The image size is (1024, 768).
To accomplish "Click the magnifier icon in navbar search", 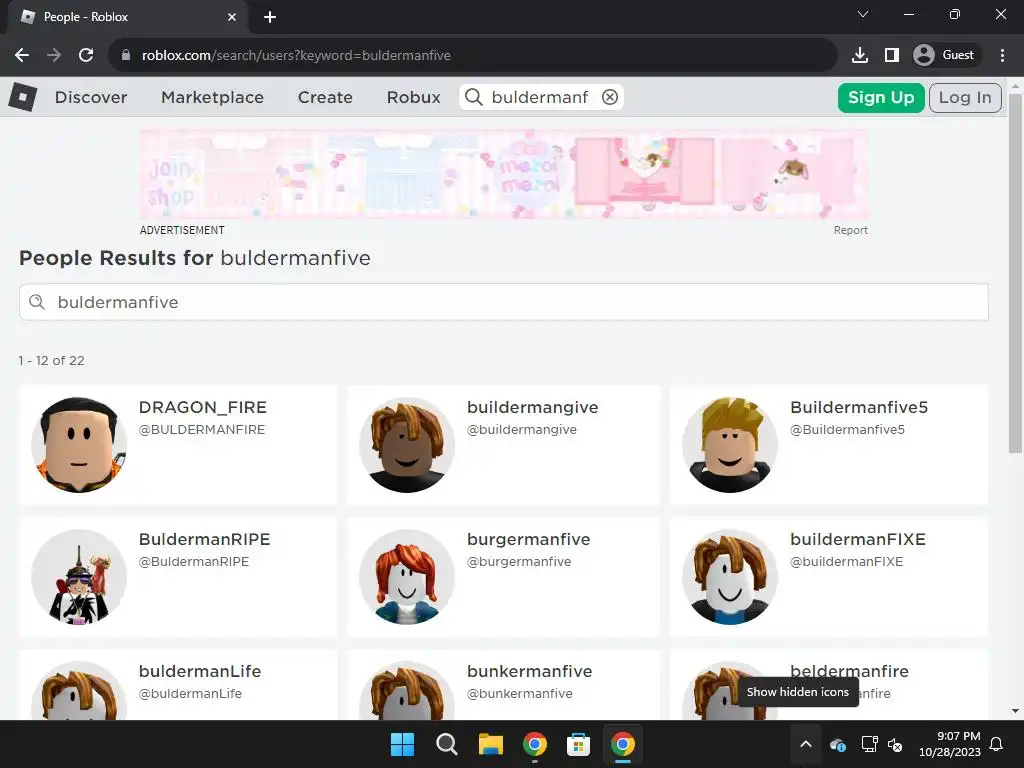I will tap(474, 97).
